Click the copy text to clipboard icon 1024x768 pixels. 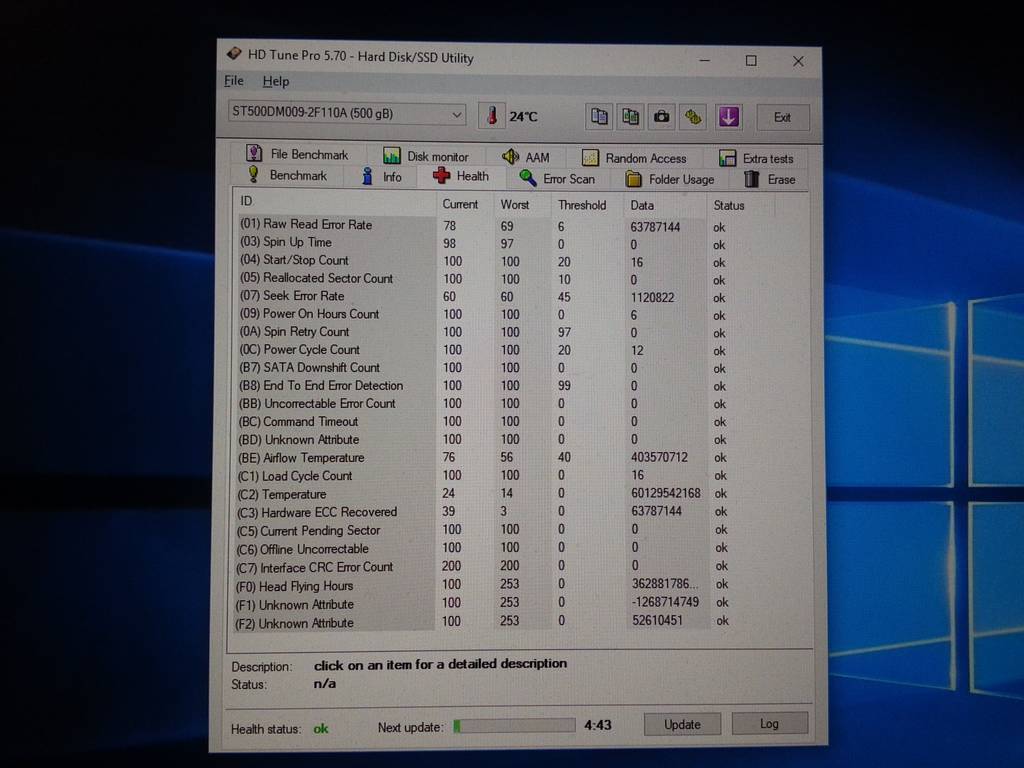coord(599,116)
